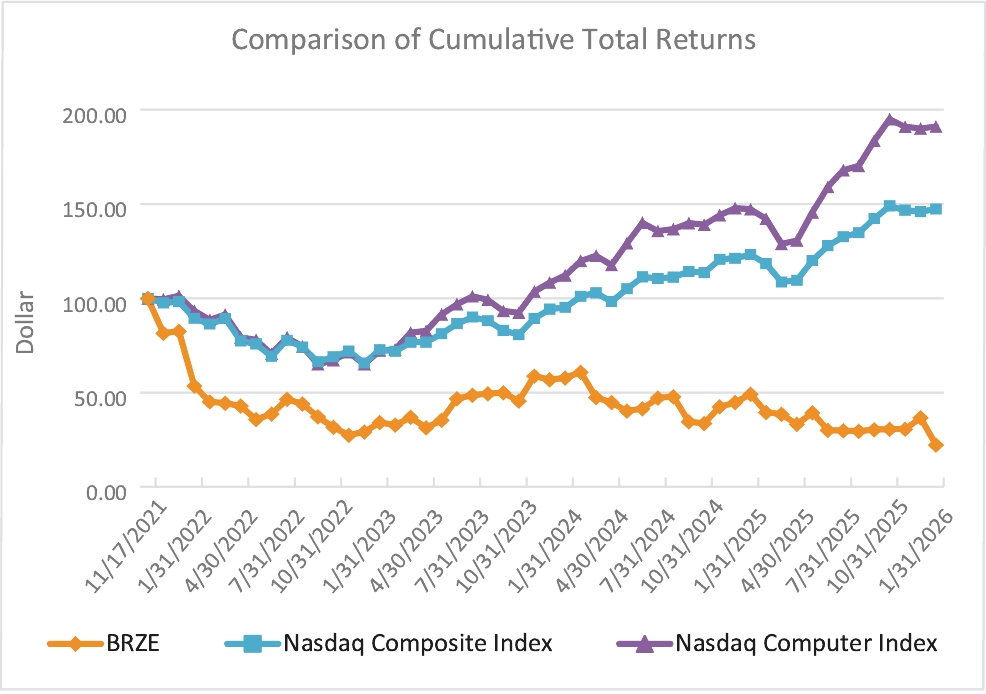The image size is (986, 694).
Task: Click the orange BRZE legend diamond marker
Action: coord(75,644)
